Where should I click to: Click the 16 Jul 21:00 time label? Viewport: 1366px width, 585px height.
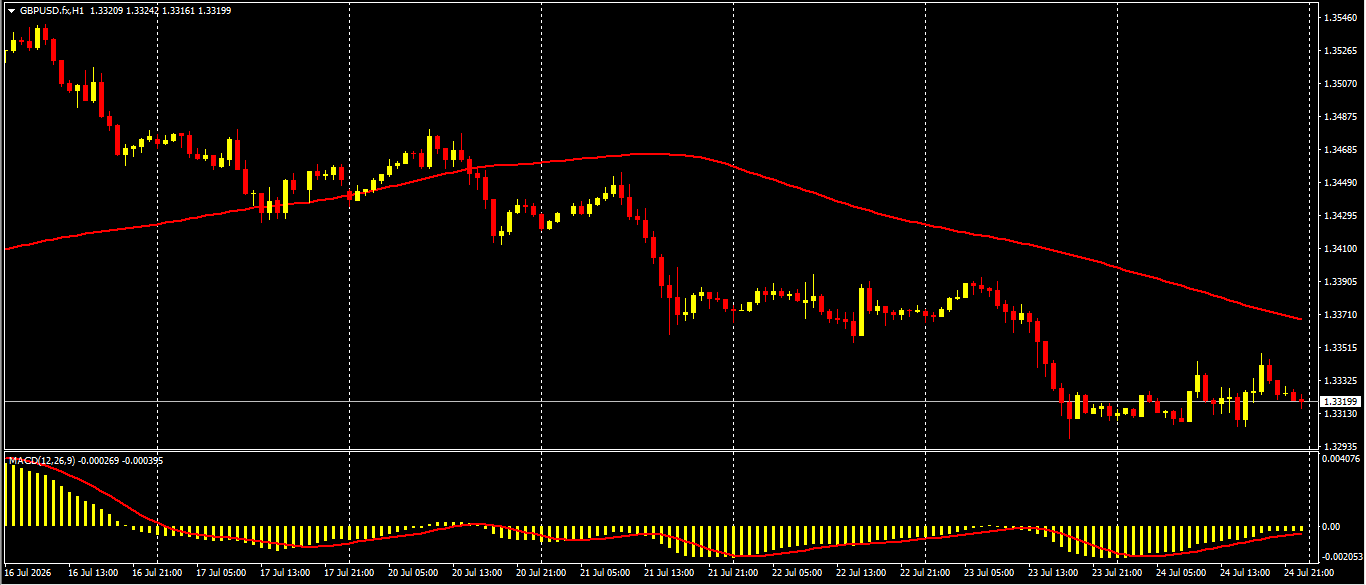click(157, 573)
